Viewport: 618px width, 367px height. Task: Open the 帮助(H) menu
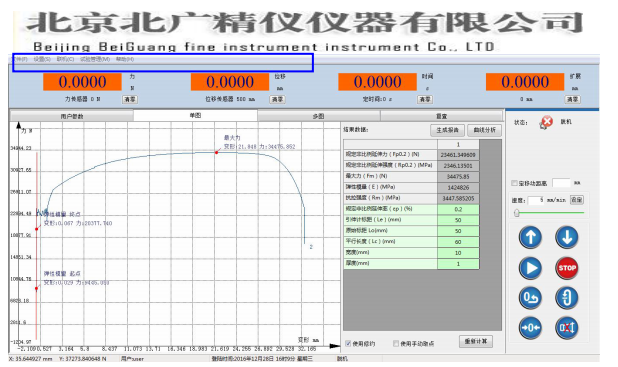[125, 59]
